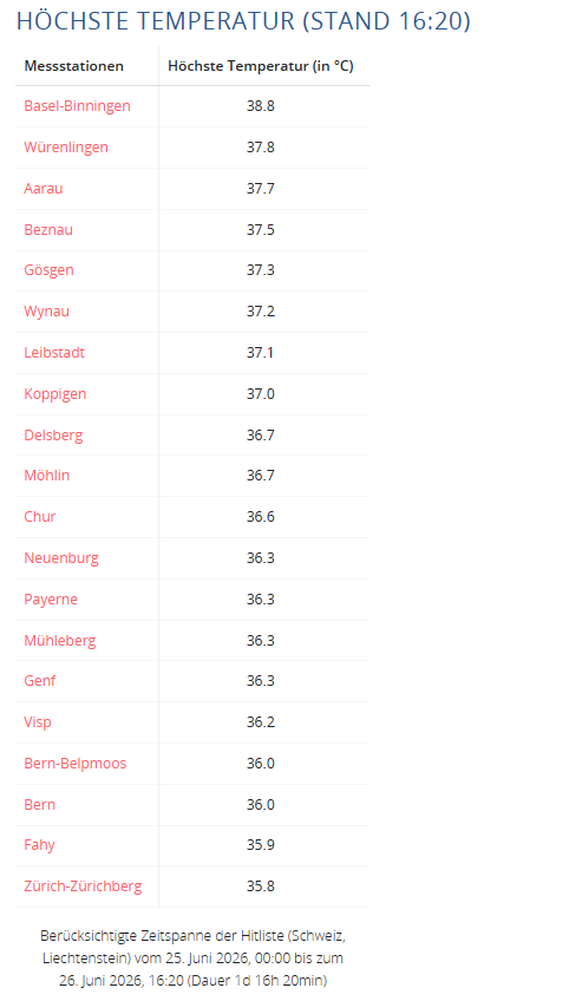This screenshot has width=582, height=1001.
Task: Click the Möhlin station link
Action: (47, 476)
